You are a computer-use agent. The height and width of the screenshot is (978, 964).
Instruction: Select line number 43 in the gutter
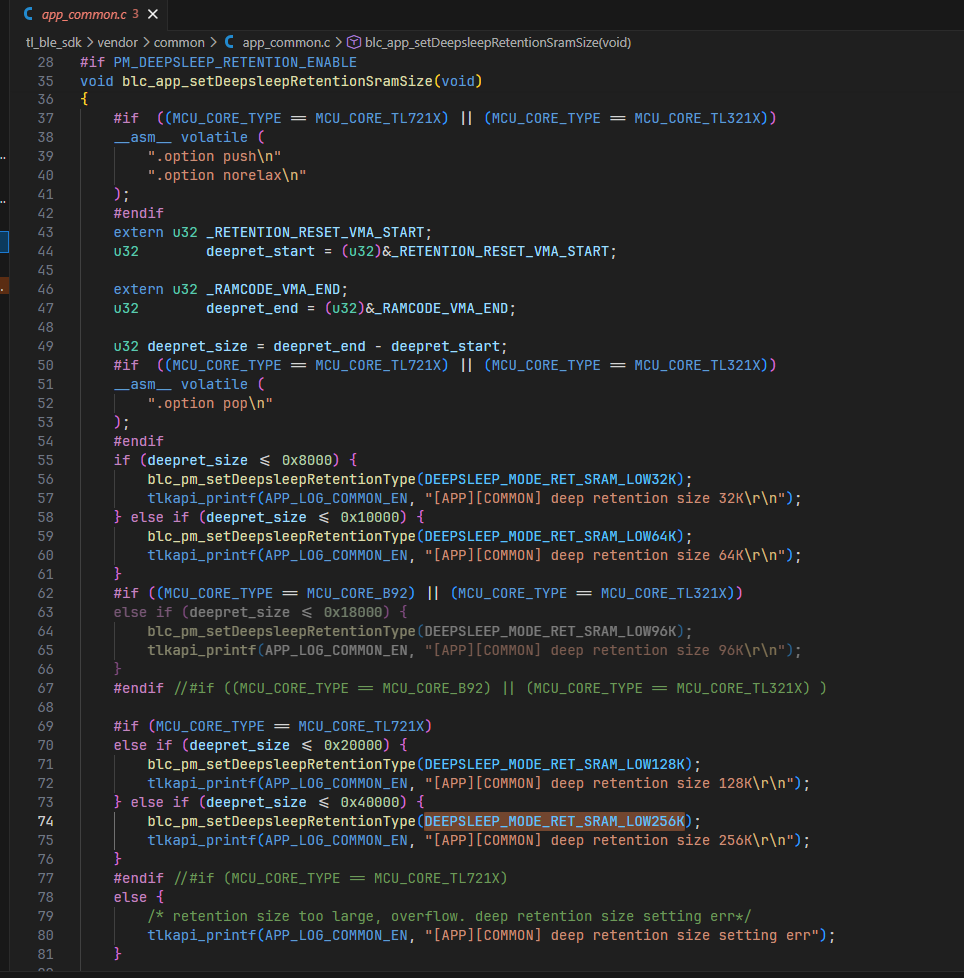tap(46, 233)
